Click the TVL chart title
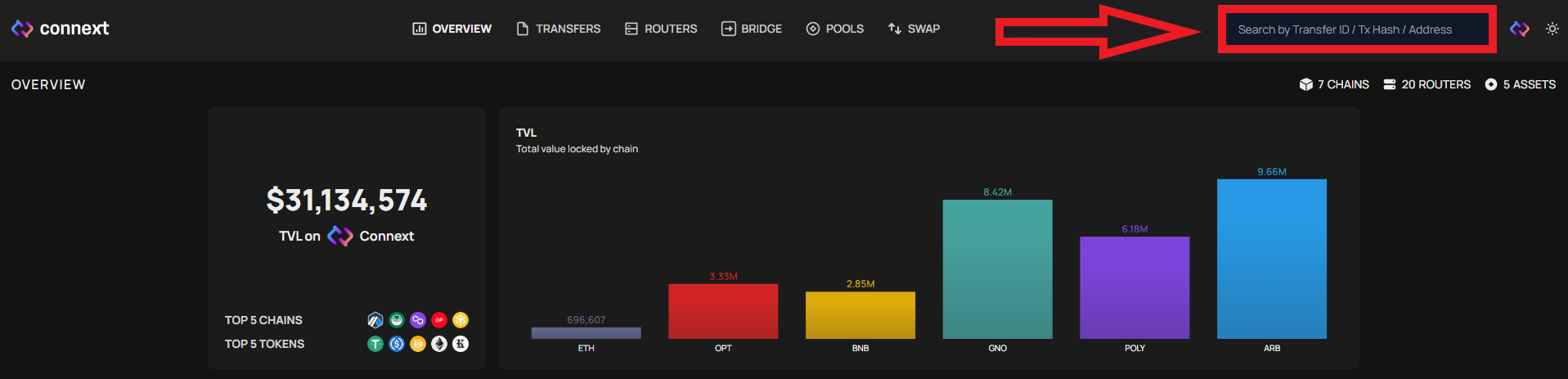Viewport: 1568px width, 379px height. pyautogui.click(x=527, y=133)
